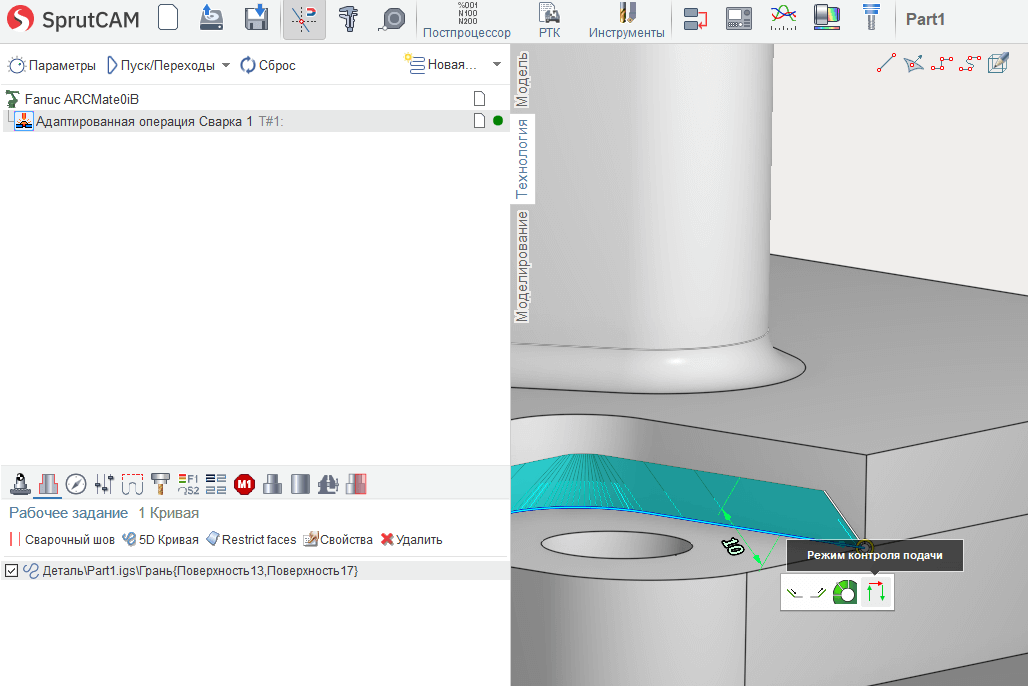Click the '1 Кривая' count label
This screenshot has height=686, width=1028.
pos(168,513)
